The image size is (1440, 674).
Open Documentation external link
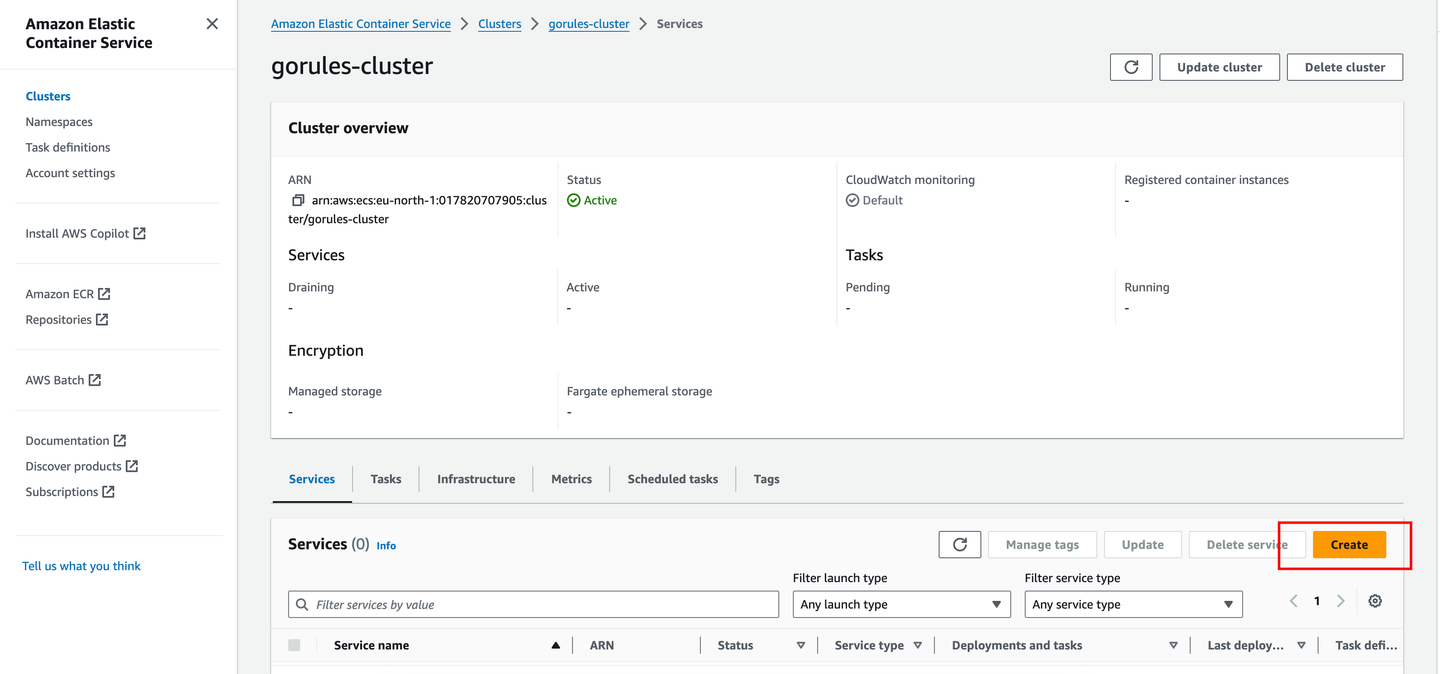68,440
